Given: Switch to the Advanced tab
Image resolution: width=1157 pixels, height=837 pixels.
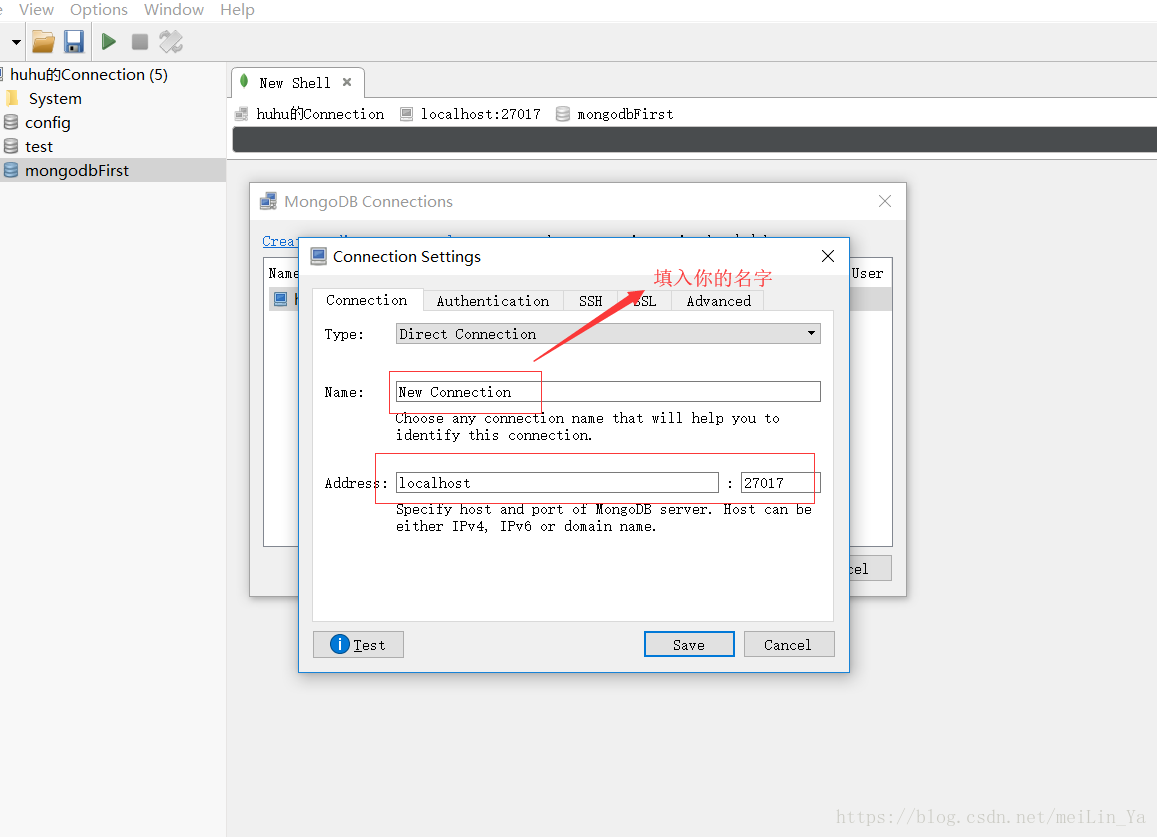Looking at the screenshot, I should (x=719, y=301).
